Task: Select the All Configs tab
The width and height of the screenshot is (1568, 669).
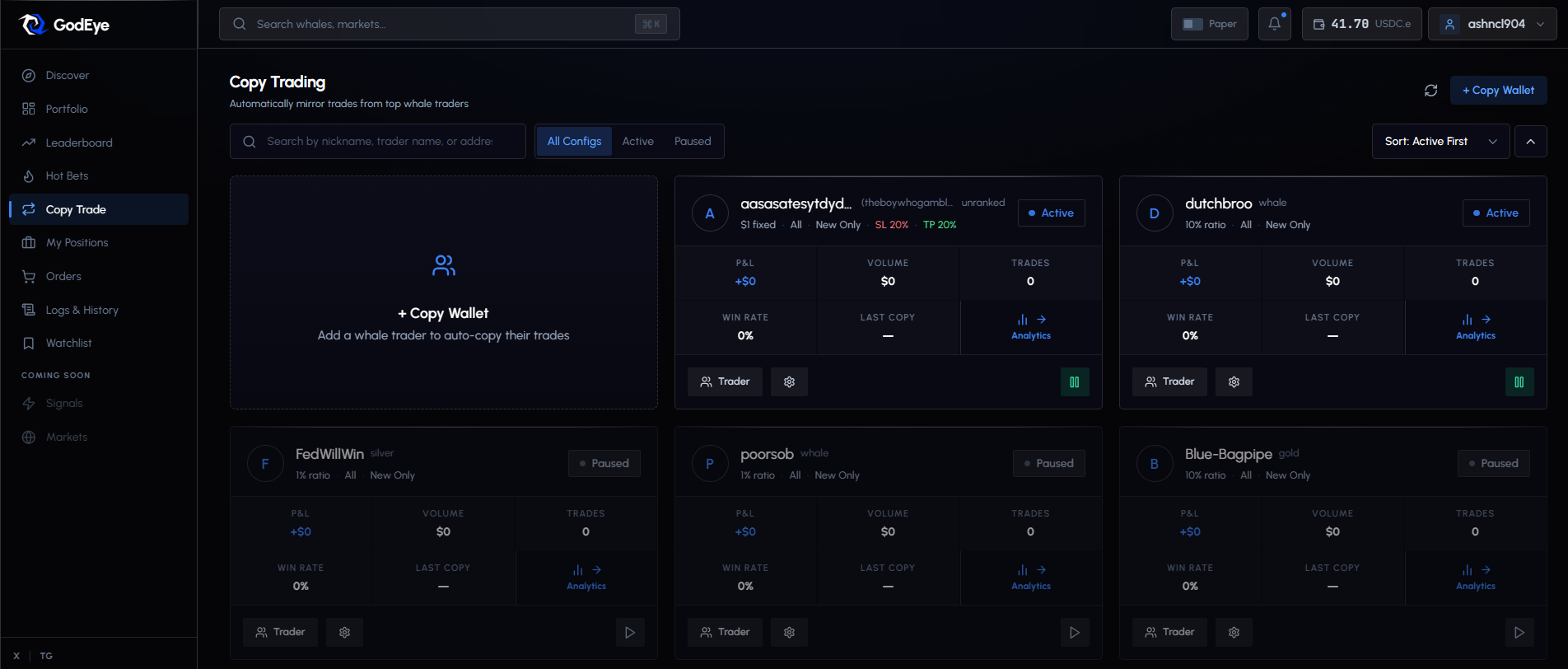Action: click(x=574, y=141)
